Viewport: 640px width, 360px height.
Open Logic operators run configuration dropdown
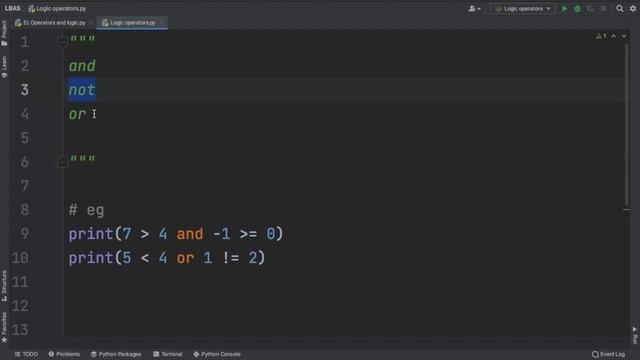522,9
